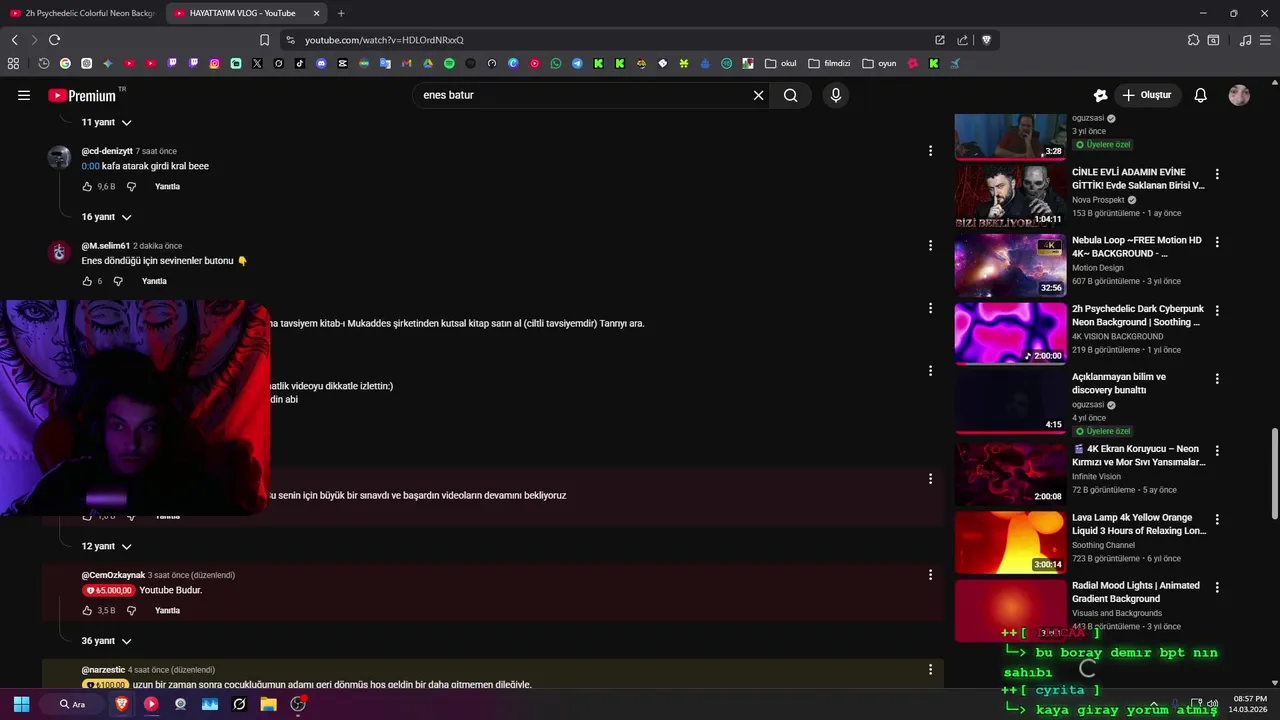1280x720 pixels.
Task: Open 2h Psychedelic Dark Cyberpunk video thumbnail
Action: coord(1010,333)
